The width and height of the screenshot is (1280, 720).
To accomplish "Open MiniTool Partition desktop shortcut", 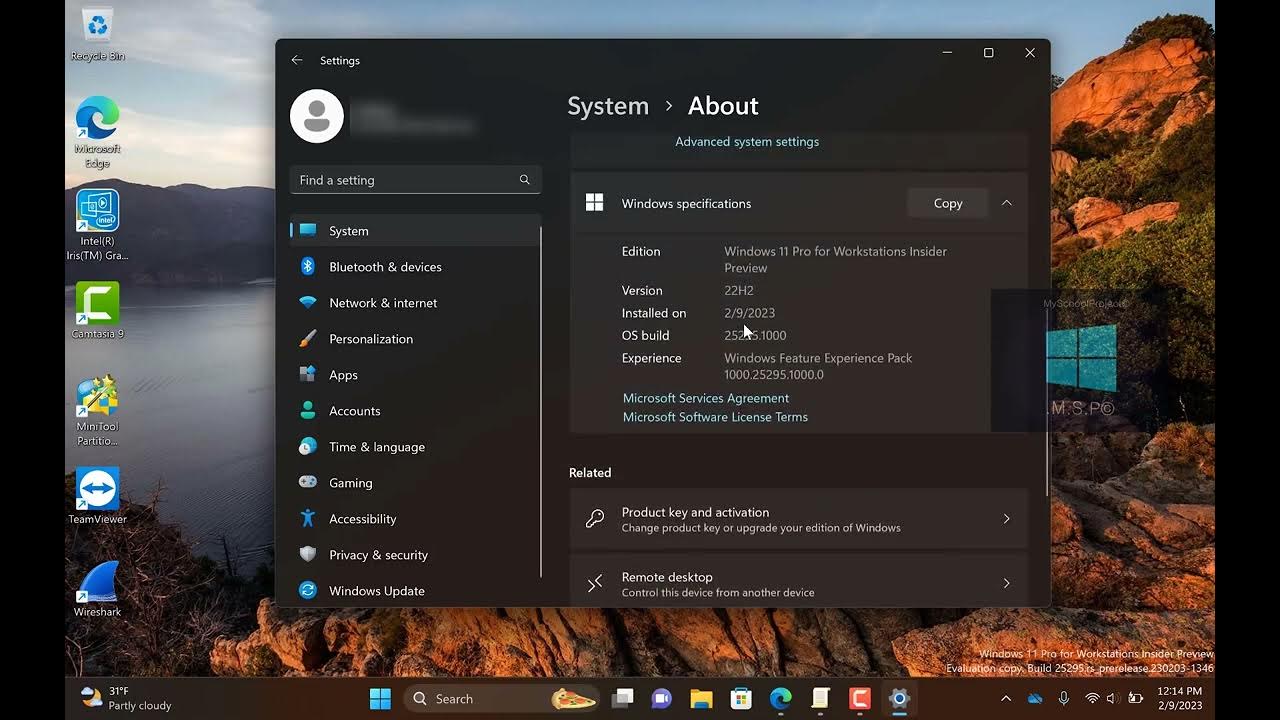I will (x=98, y=411).
